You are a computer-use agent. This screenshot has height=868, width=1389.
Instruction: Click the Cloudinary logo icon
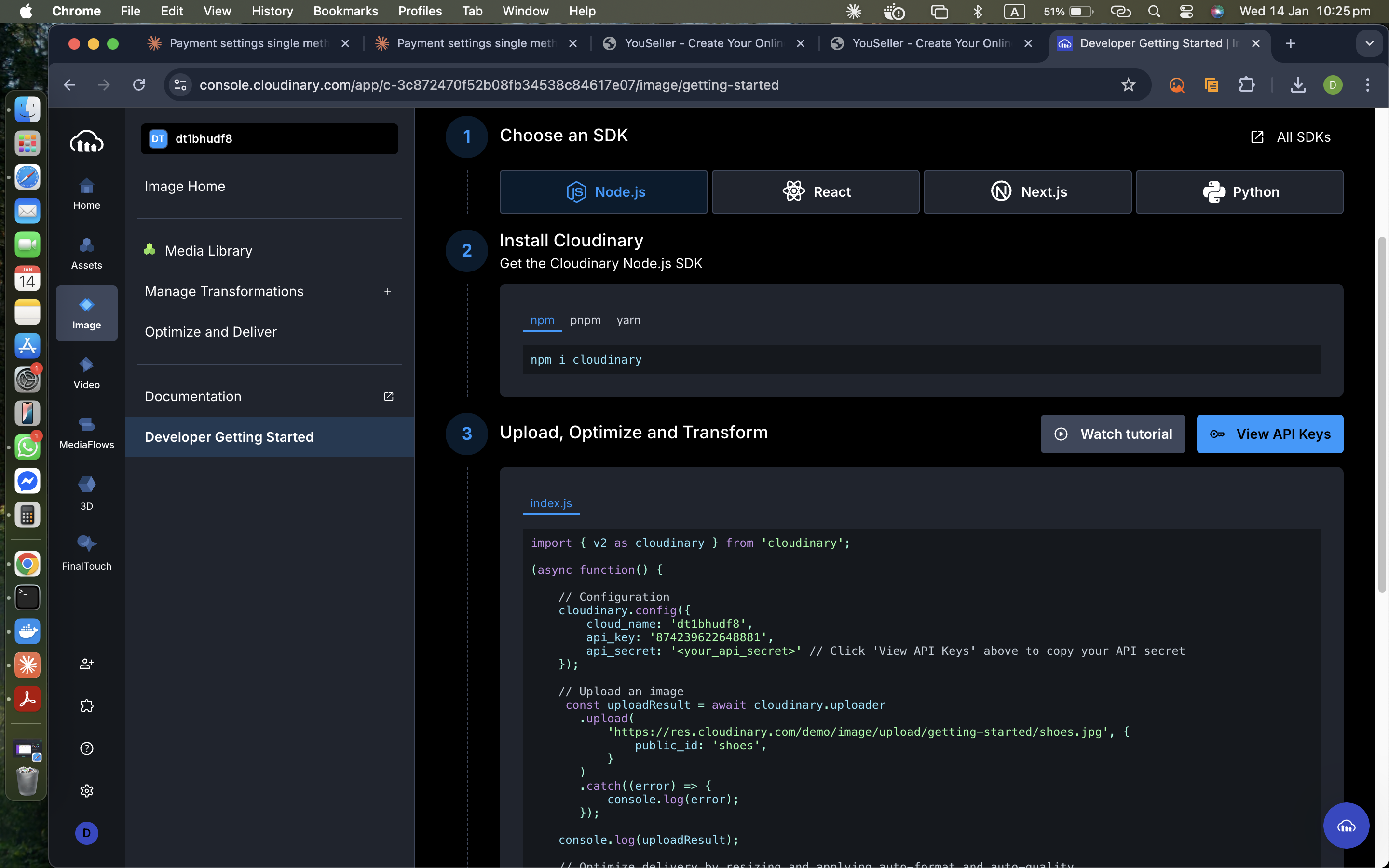click(x=87, y=141)
